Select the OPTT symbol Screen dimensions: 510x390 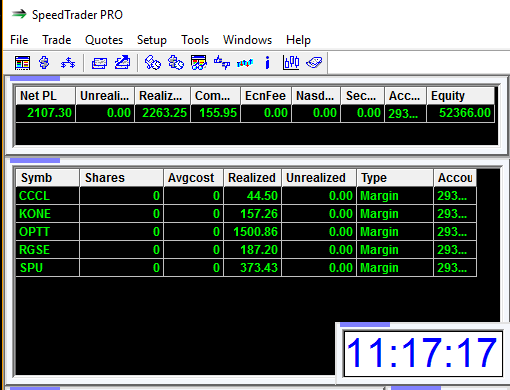[x=34, y=232]
